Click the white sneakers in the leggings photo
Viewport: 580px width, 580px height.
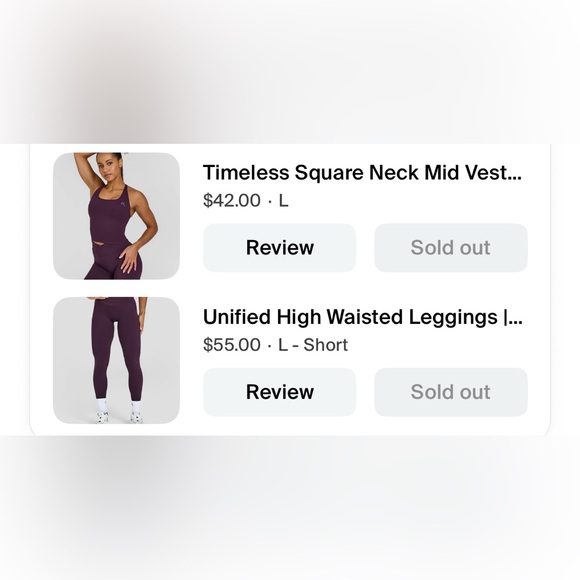pos(119,417)
